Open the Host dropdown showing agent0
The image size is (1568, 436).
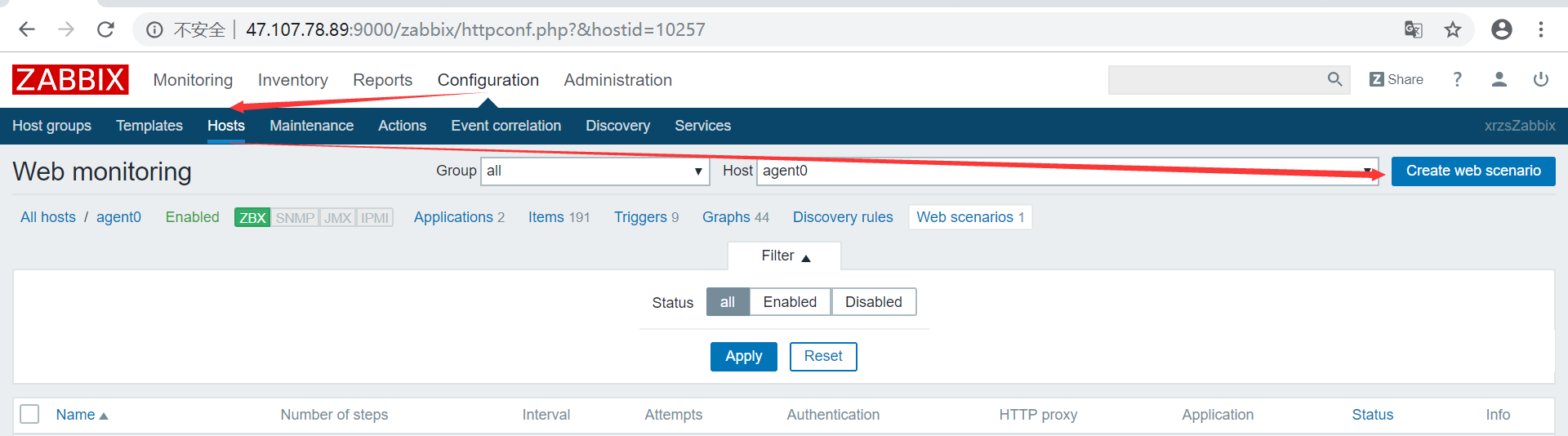click(x=1068, y=171)
